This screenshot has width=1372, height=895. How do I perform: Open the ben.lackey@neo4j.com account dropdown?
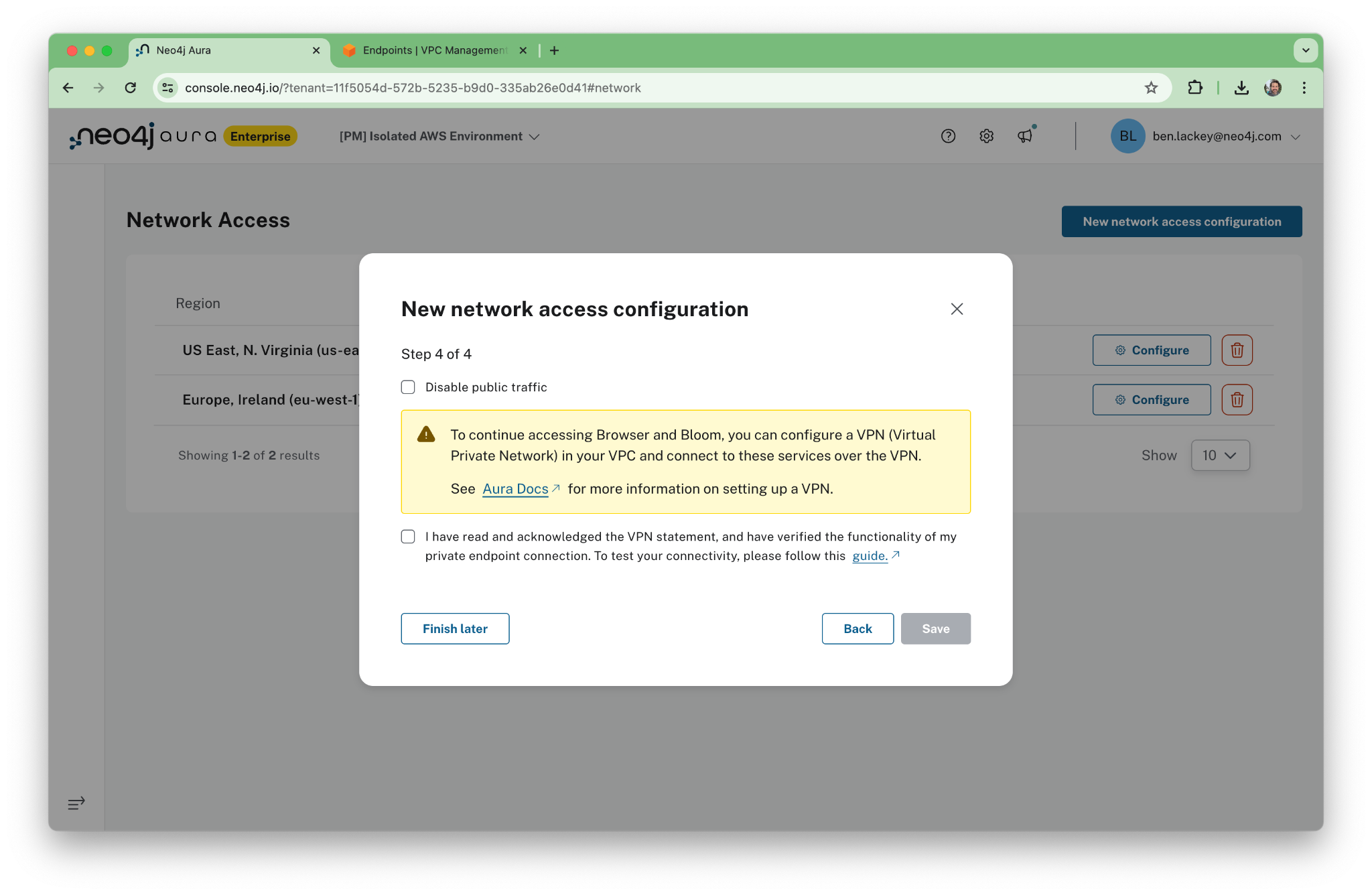pyautogui.click(x=1206, y=136)
